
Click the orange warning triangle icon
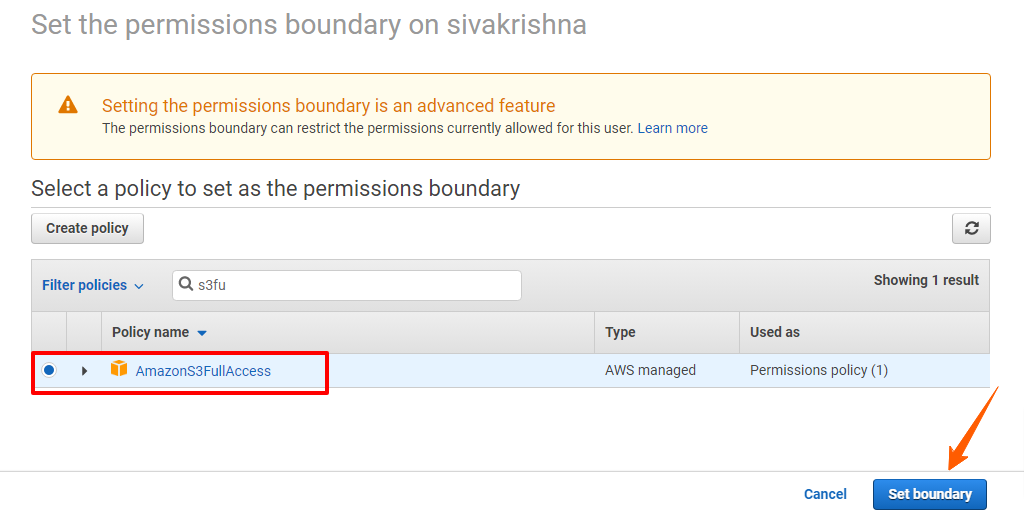click(x=68, y=105)
